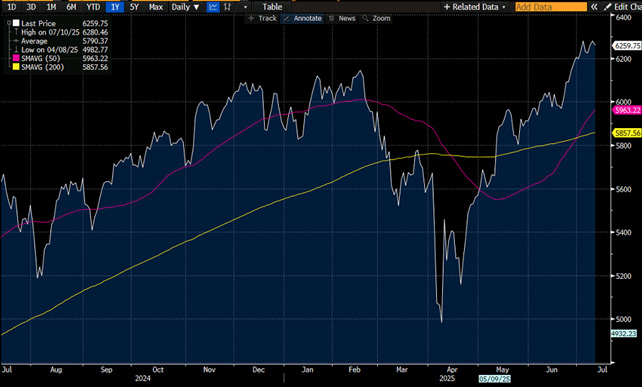
Task: Set range to 1M
Action: (51, 7)
